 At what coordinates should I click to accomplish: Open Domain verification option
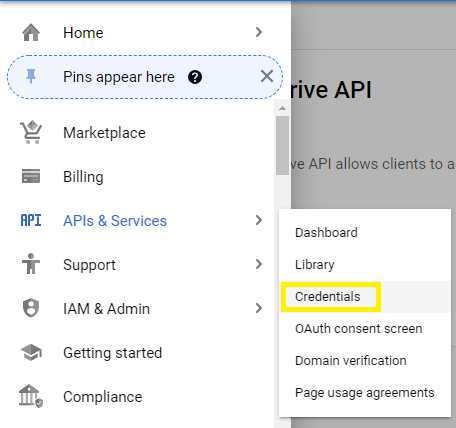coord(351,361)
